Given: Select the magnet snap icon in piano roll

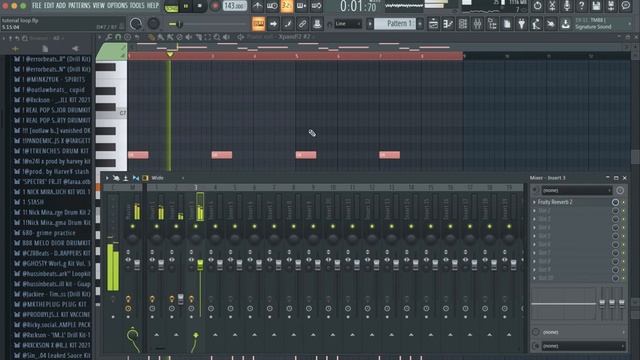Looking at the screenshot, I should pyautogui.click(x=118, y=37).
